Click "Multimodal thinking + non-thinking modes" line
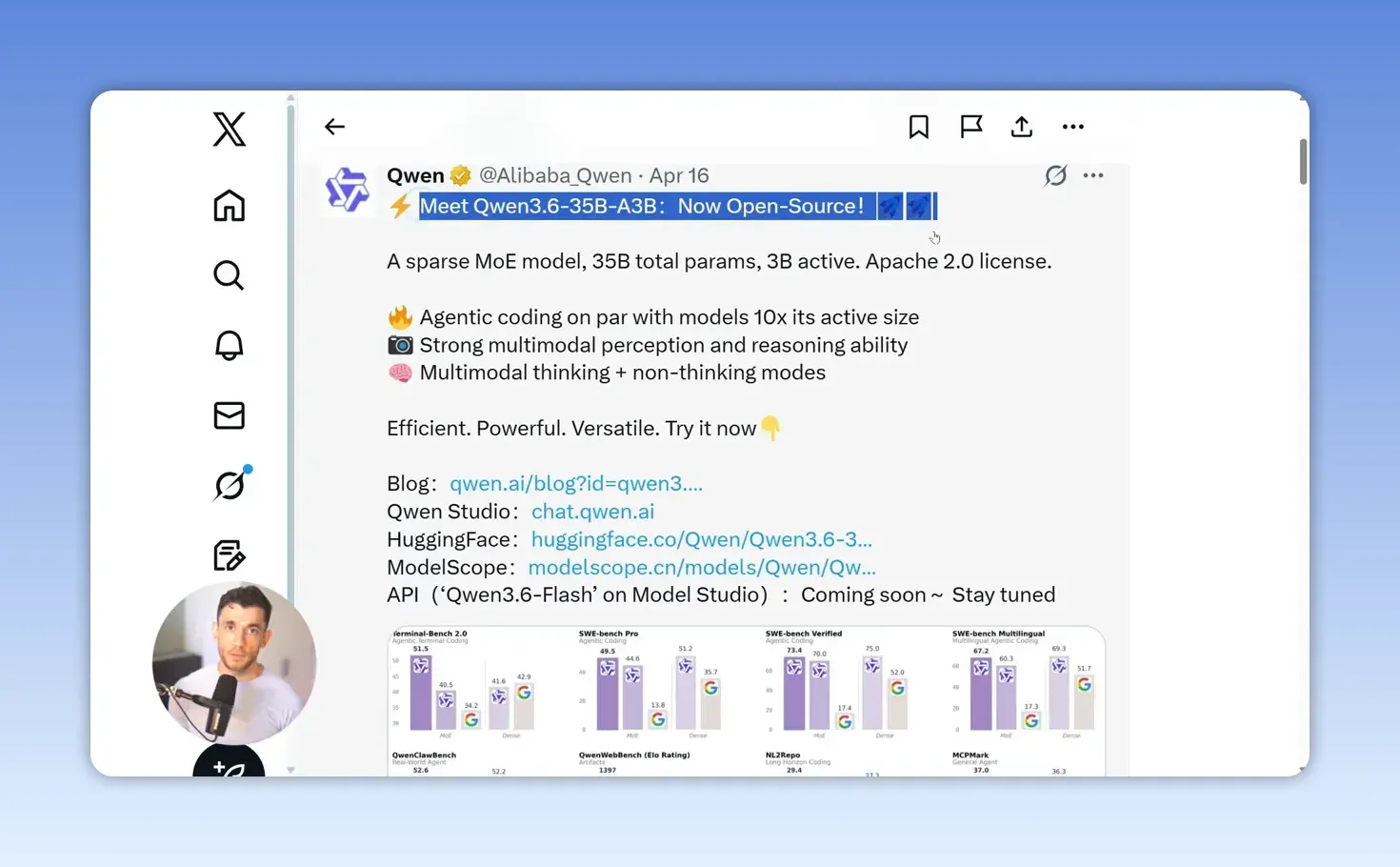This screenshot has width=1400, height=867. click(623, 373)
